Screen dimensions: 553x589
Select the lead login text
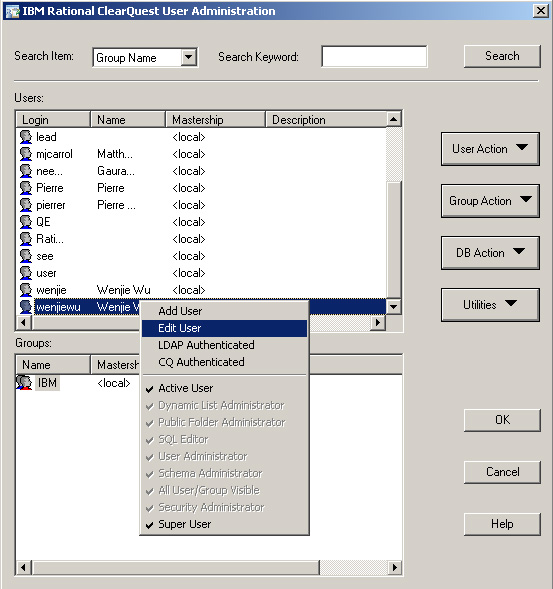46,137
